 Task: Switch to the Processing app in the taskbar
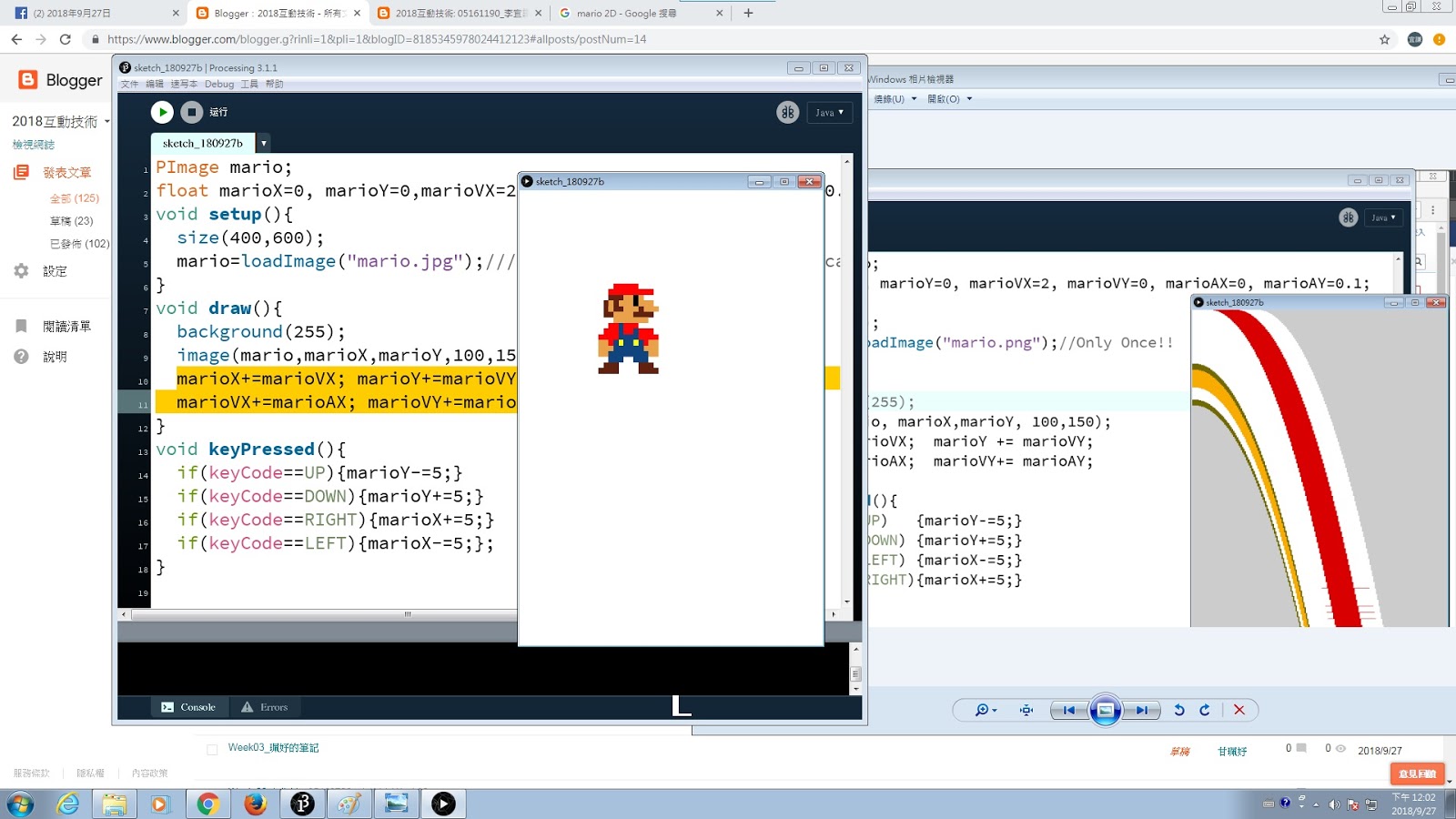[x=302, y=804]
